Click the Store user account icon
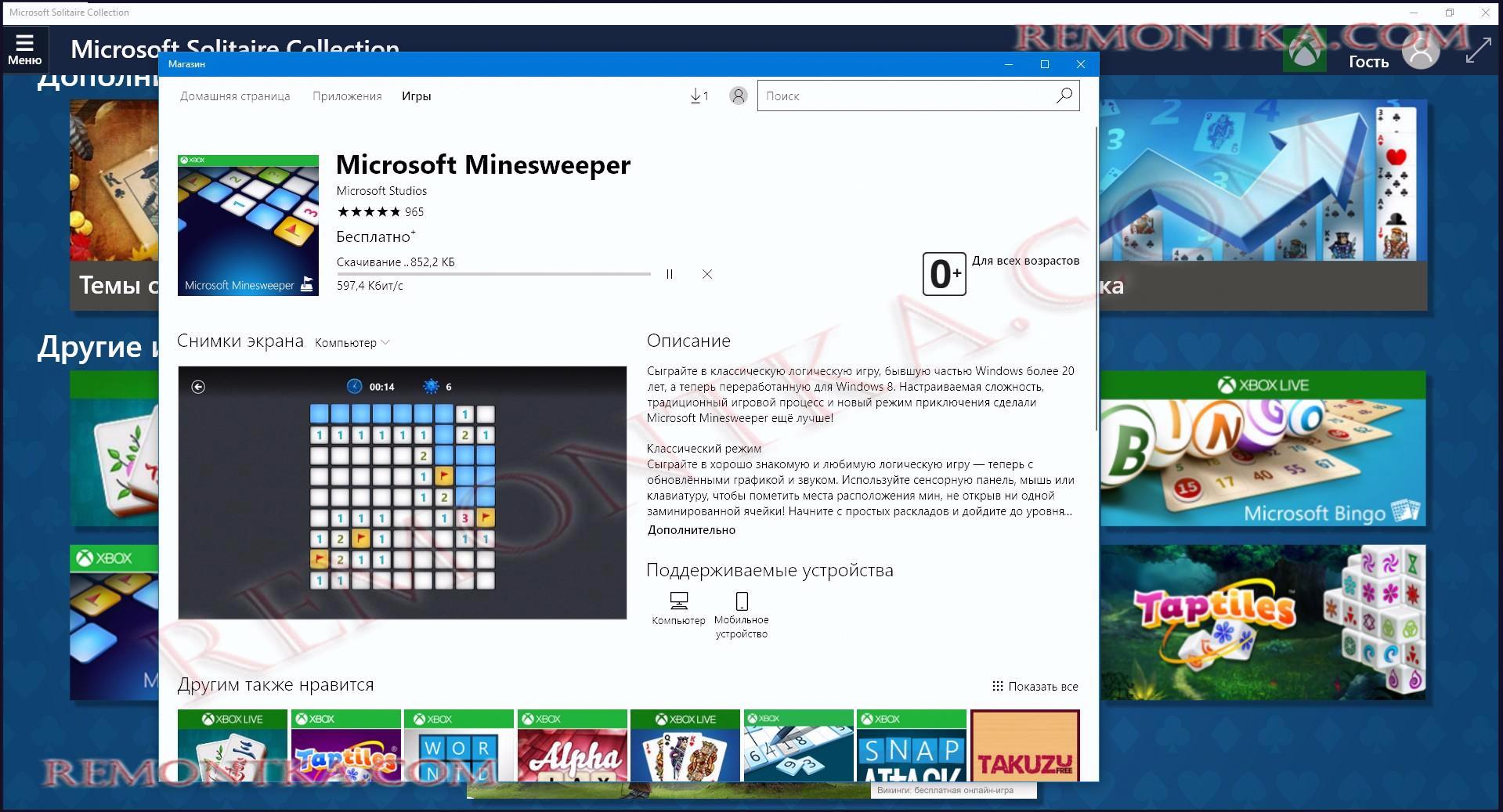Image resolution: width=1503 pixels, height=812 pixels. (x=738, y=96)
